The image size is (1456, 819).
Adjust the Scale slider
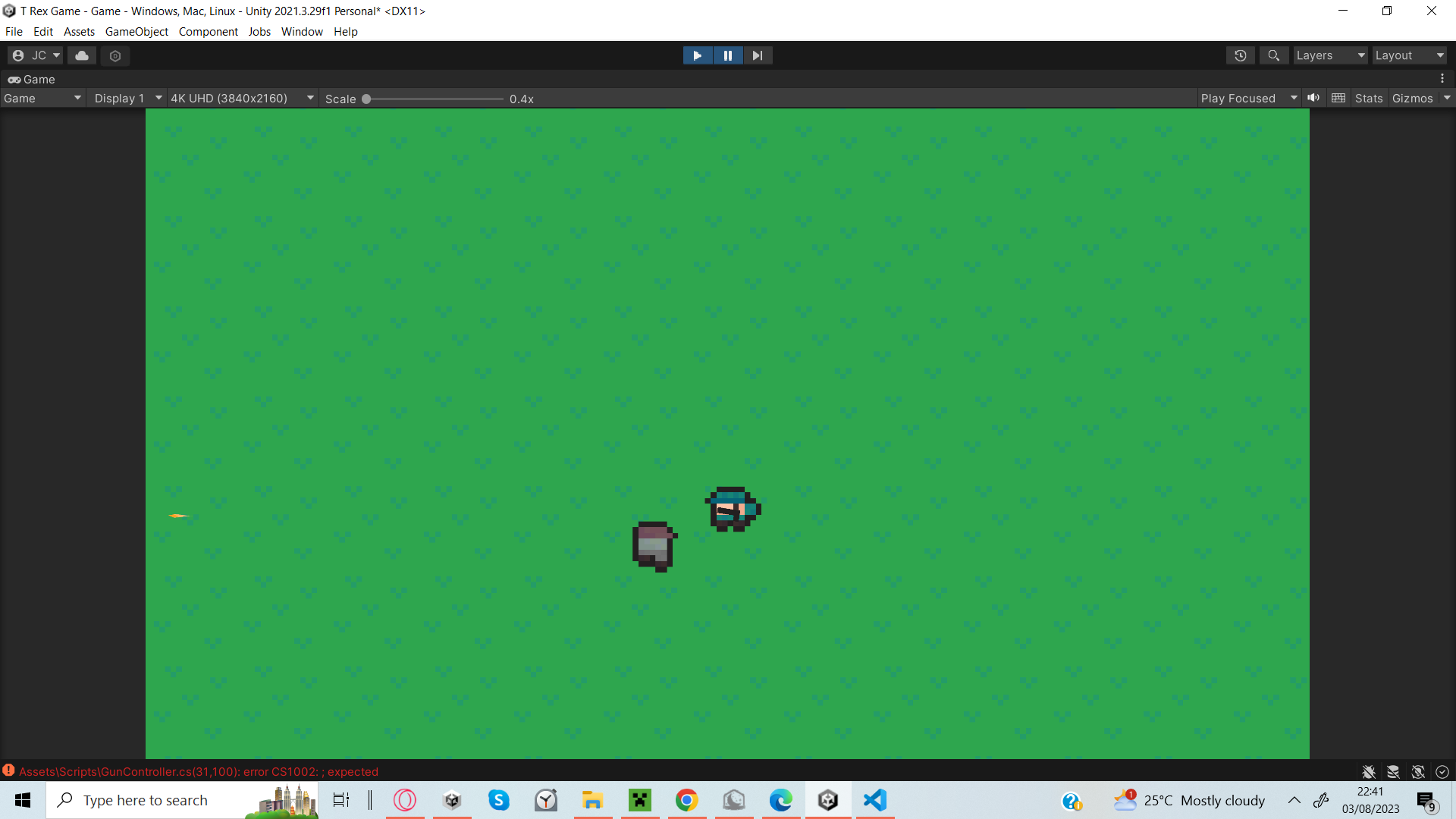pos(366,98)
